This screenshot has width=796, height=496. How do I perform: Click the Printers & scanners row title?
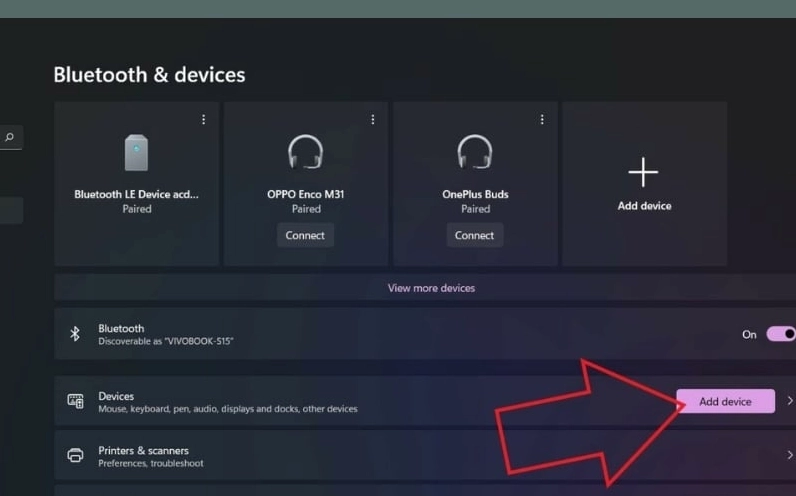[144, 450]
